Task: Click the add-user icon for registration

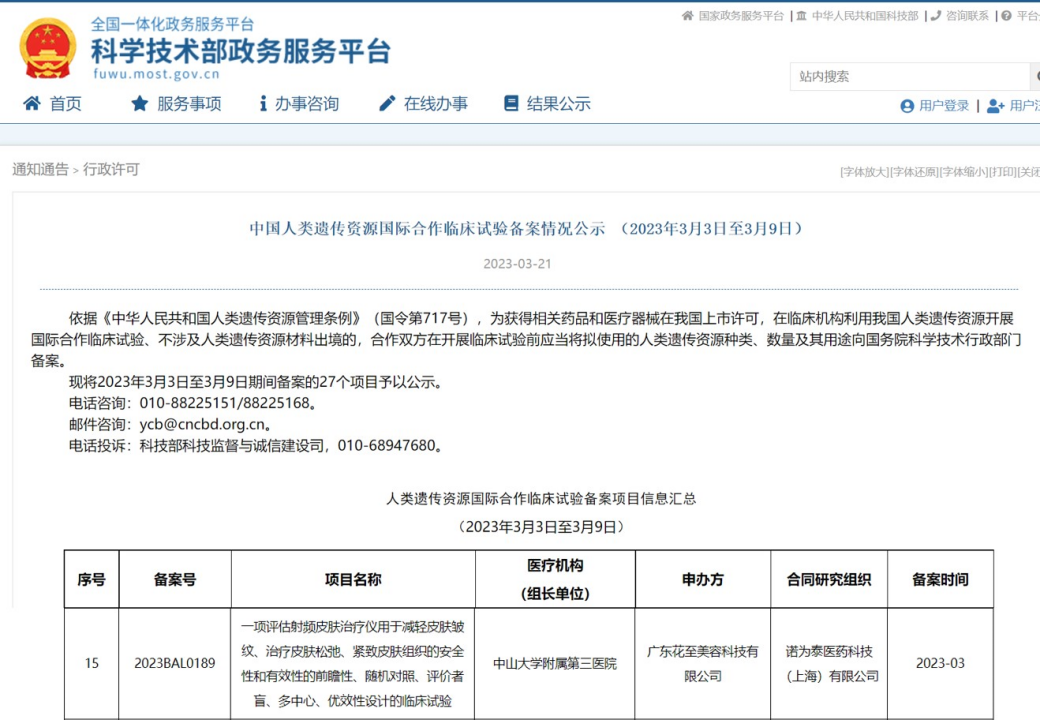Action: (x=995, y=106)
